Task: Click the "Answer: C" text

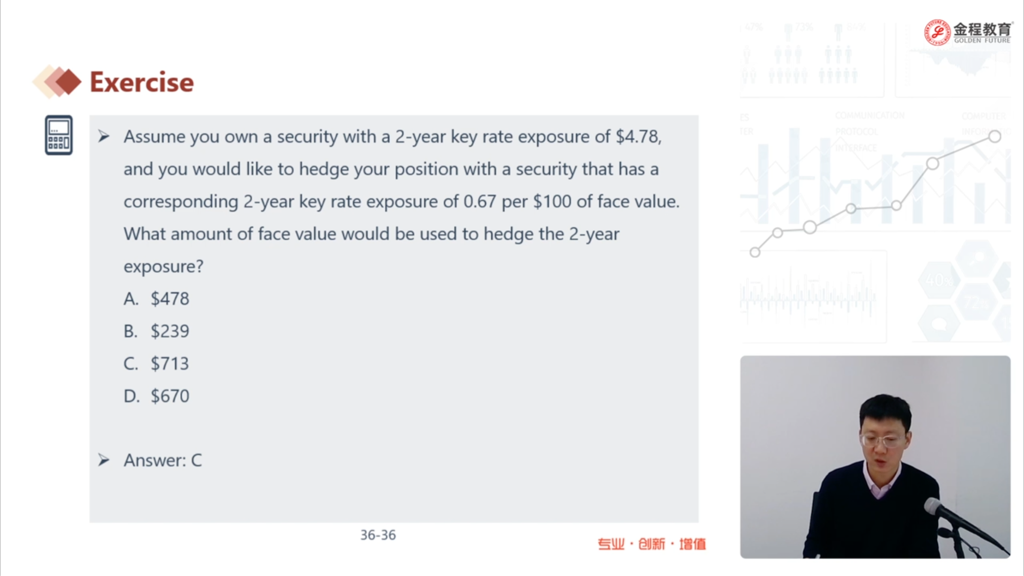Action: coord(163,461)
